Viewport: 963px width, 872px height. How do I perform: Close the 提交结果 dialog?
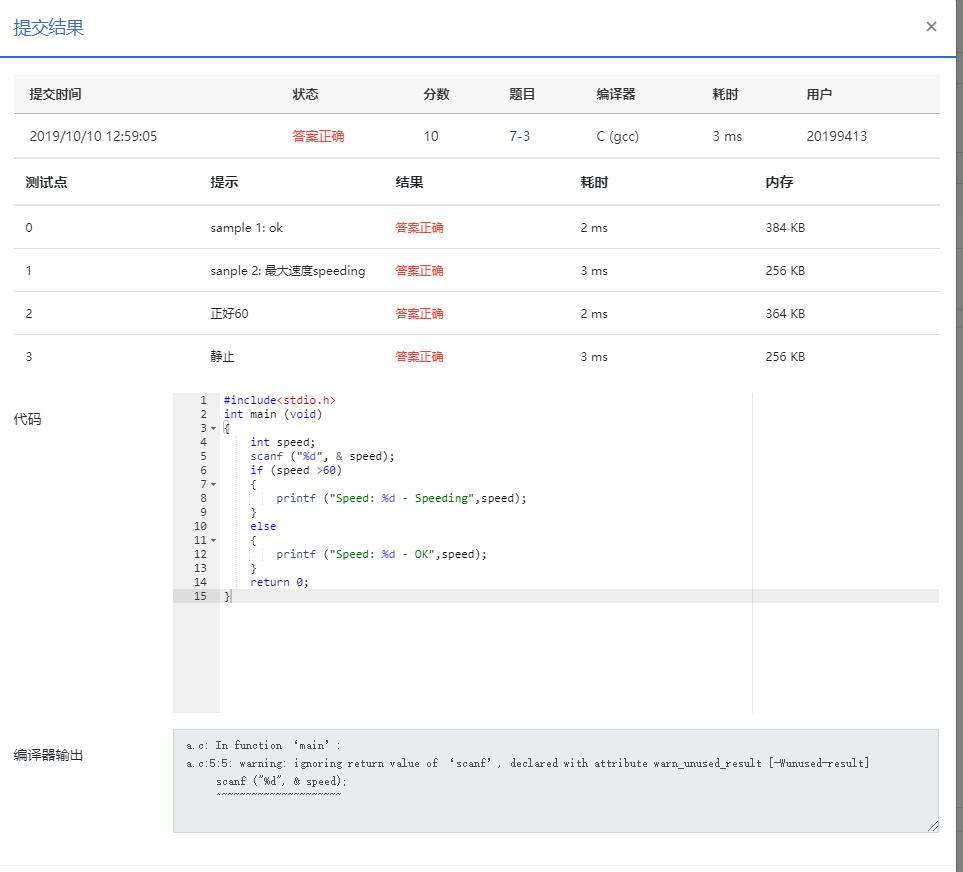(x=930, y=26)
